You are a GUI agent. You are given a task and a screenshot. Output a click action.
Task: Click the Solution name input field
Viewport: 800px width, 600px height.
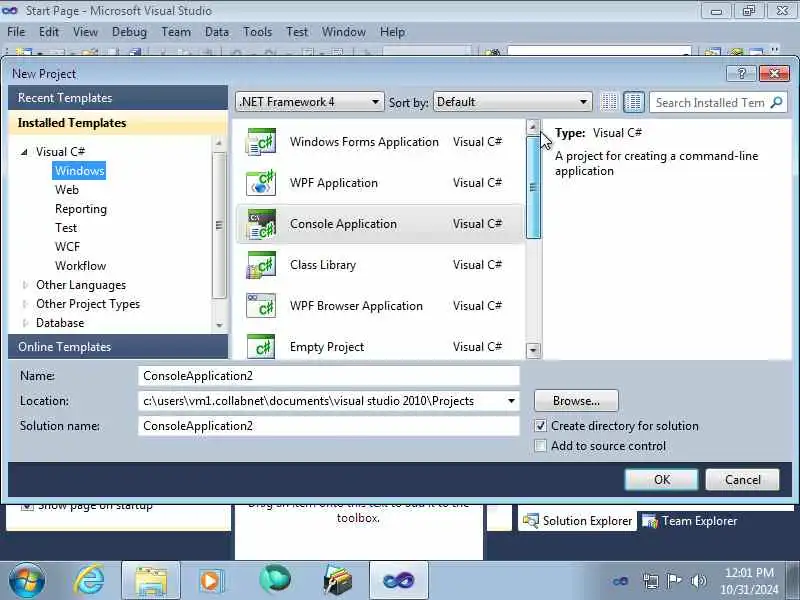pos(329,426)
